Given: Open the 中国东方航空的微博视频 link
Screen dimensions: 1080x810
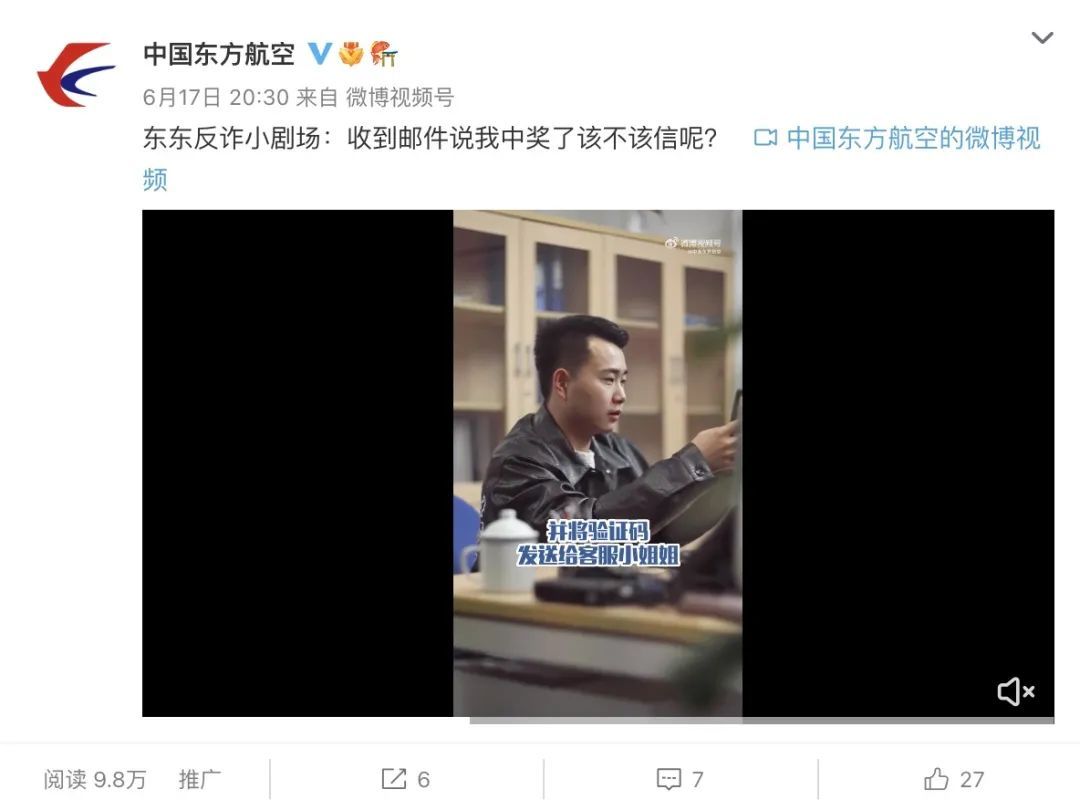Looking at the screenshot, I should 913,138.
